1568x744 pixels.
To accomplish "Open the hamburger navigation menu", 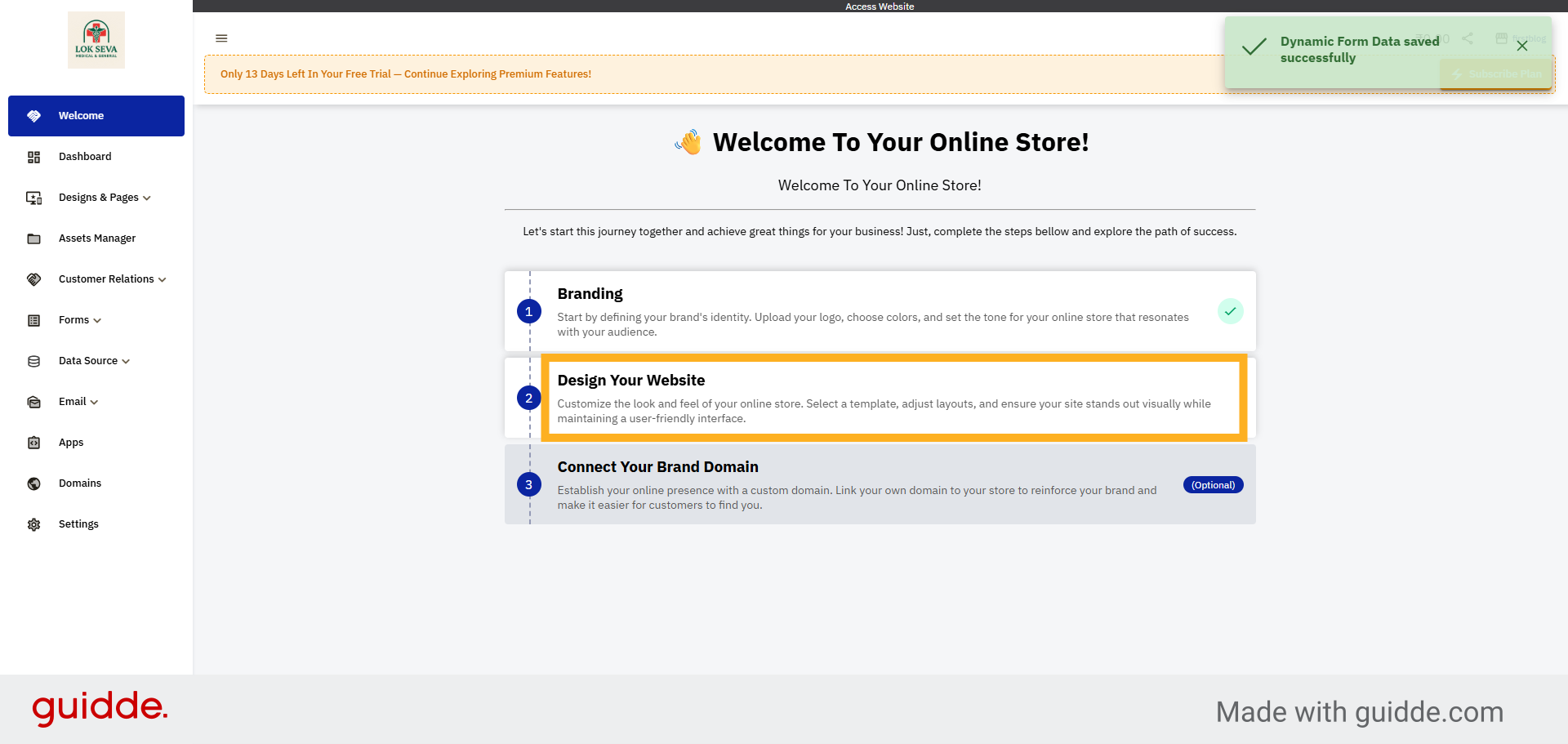I will [221, 38].
